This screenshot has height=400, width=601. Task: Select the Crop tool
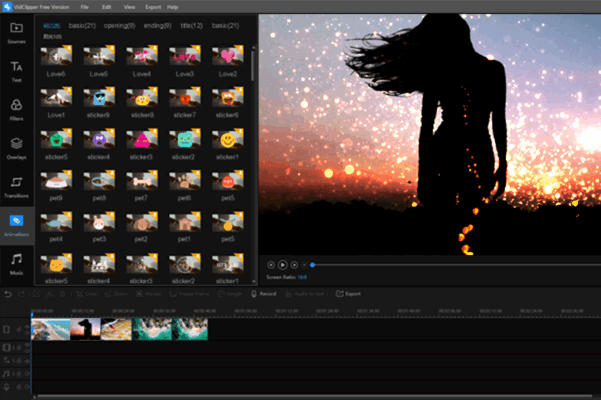[87, 294]
